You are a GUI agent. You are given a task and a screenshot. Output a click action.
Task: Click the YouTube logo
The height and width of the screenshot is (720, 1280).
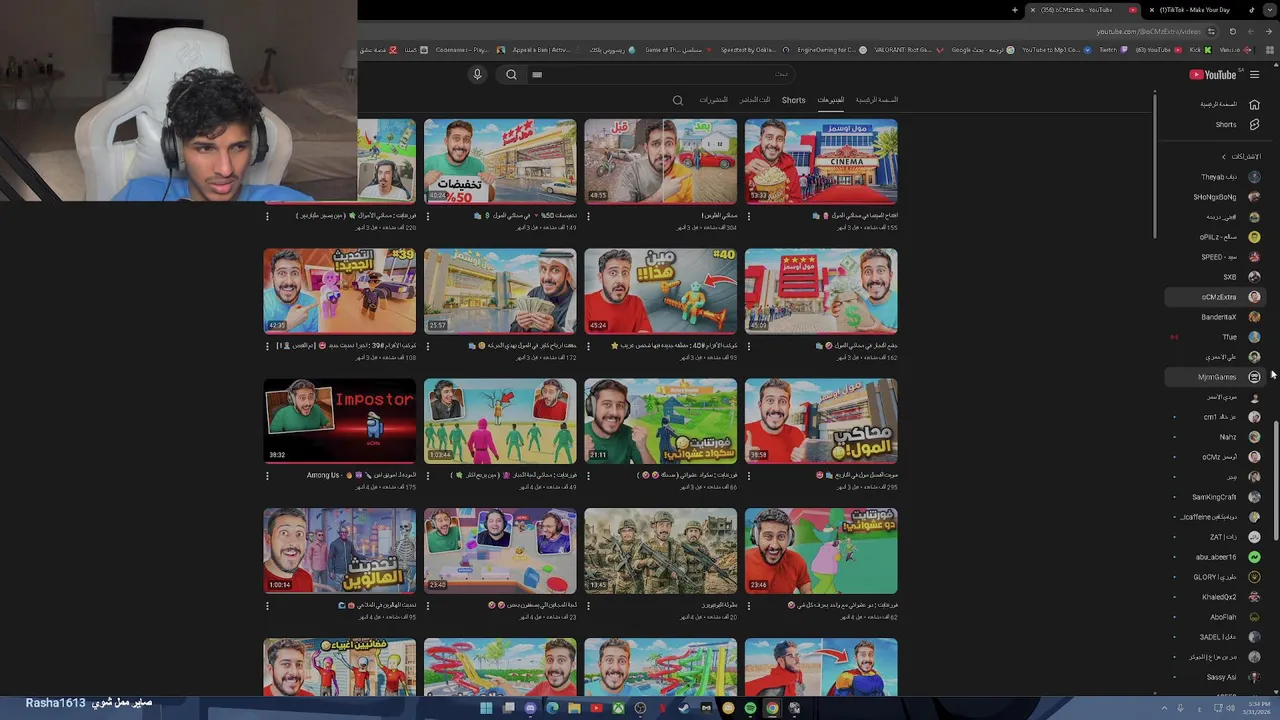coord(1213,74)
